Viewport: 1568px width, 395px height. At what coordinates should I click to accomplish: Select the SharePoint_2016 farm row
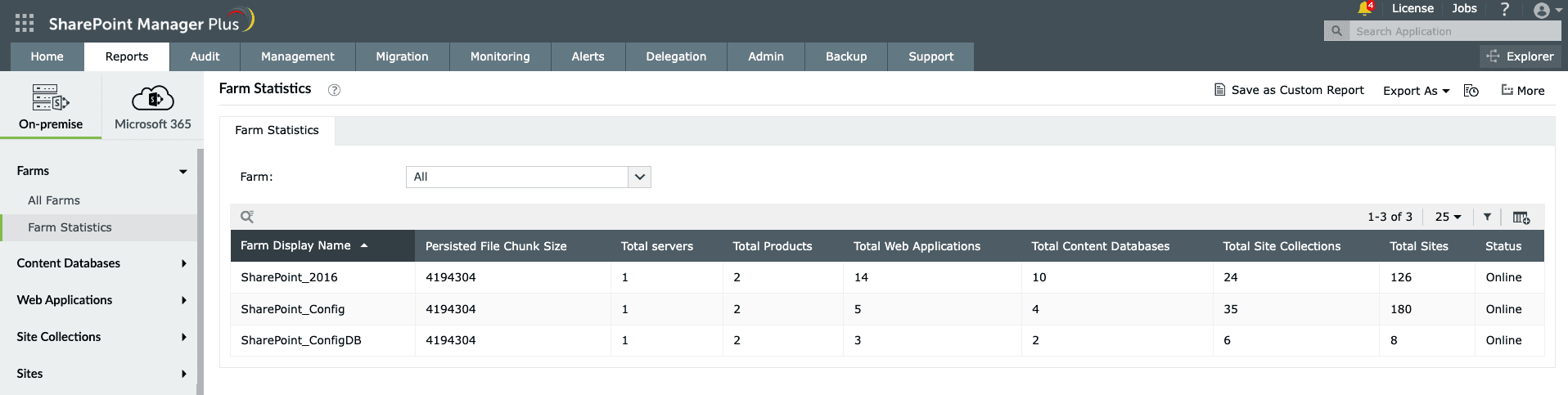887,277
